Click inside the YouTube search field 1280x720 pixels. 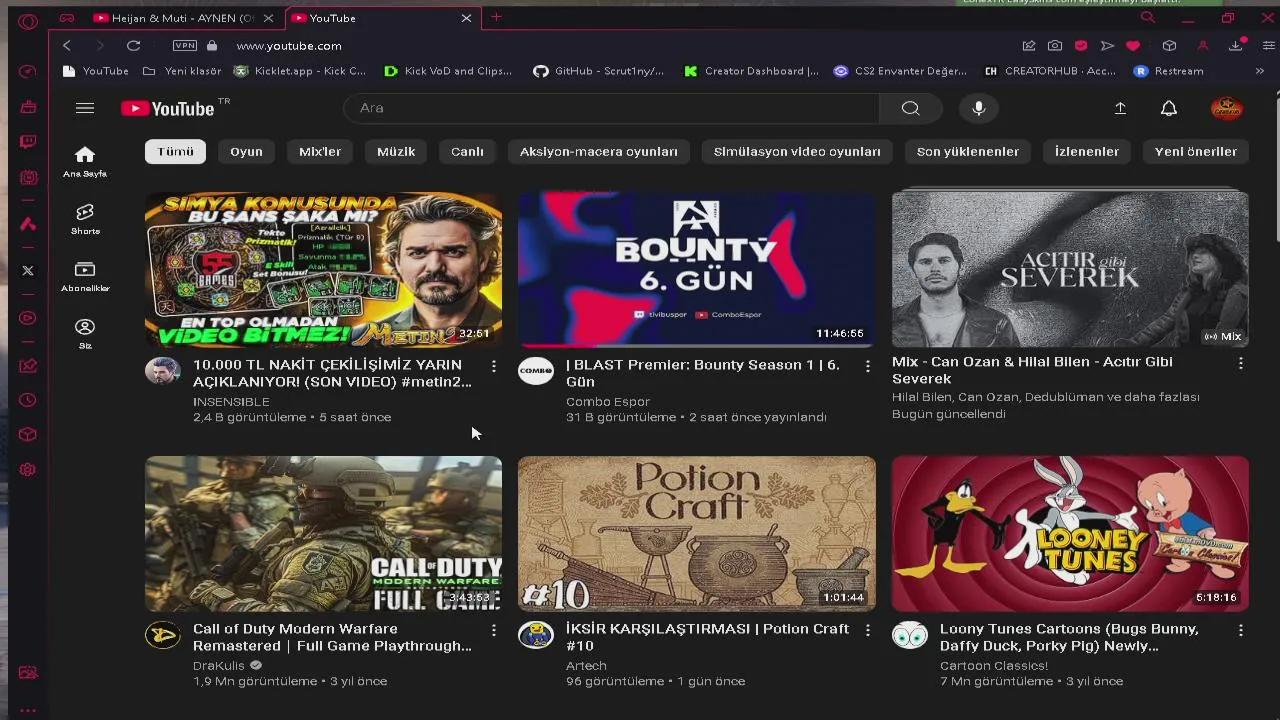tap(610, 108)
